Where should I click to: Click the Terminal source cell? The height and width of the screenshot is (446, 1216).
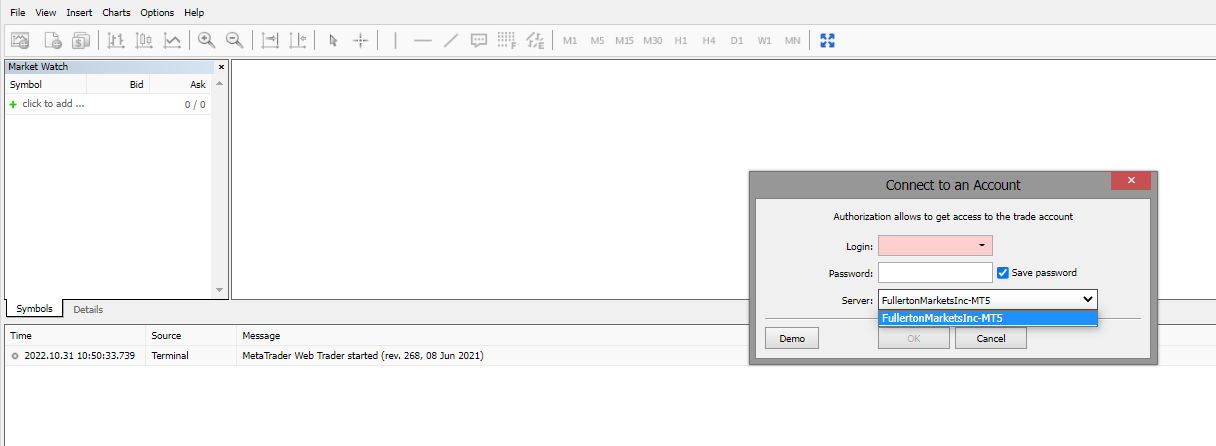[169, 355]
